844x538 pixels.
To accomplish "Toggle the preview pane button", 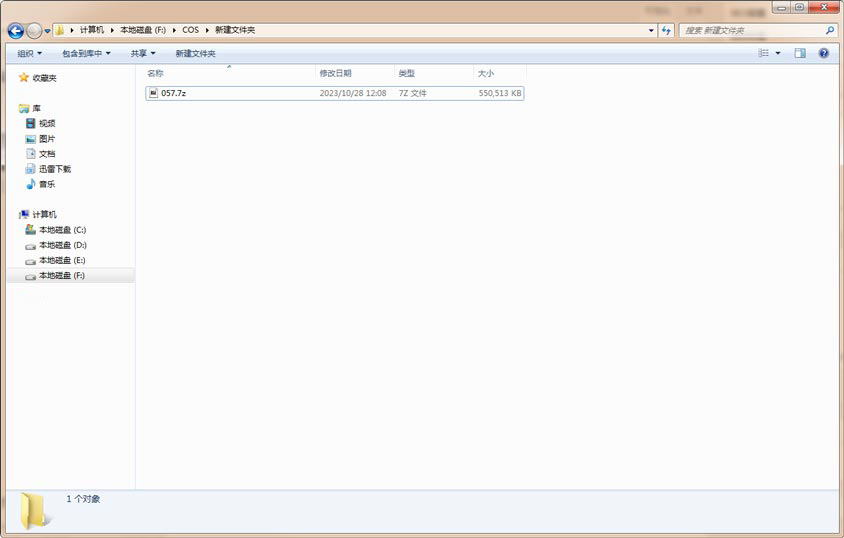I will tap(800, 53).
